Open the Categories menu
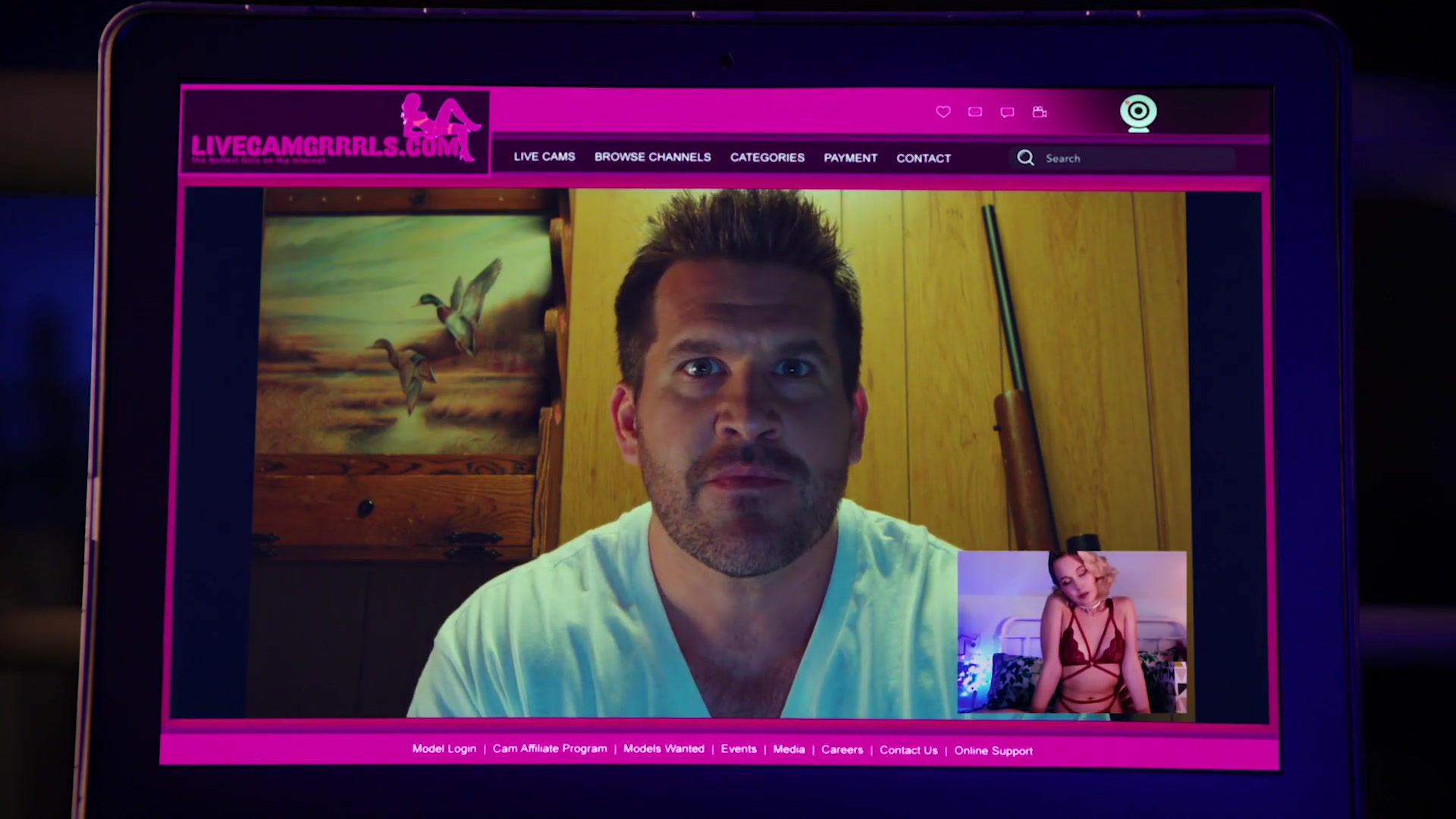 pyautogui.click(x=767, y=158)
